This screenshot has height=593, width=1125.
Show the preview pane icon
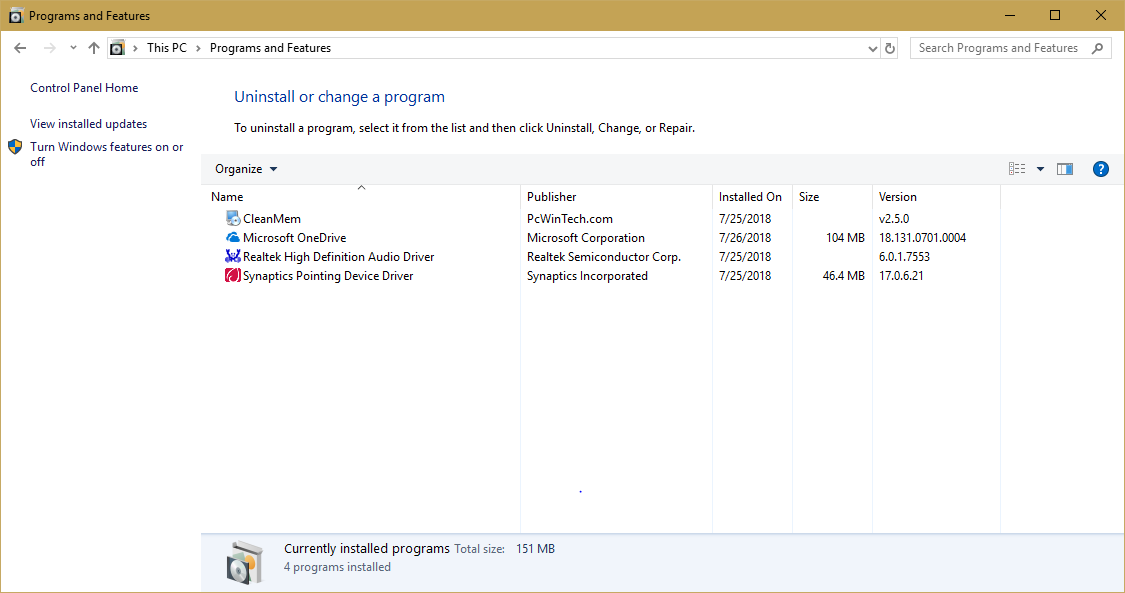(1065, 169)
